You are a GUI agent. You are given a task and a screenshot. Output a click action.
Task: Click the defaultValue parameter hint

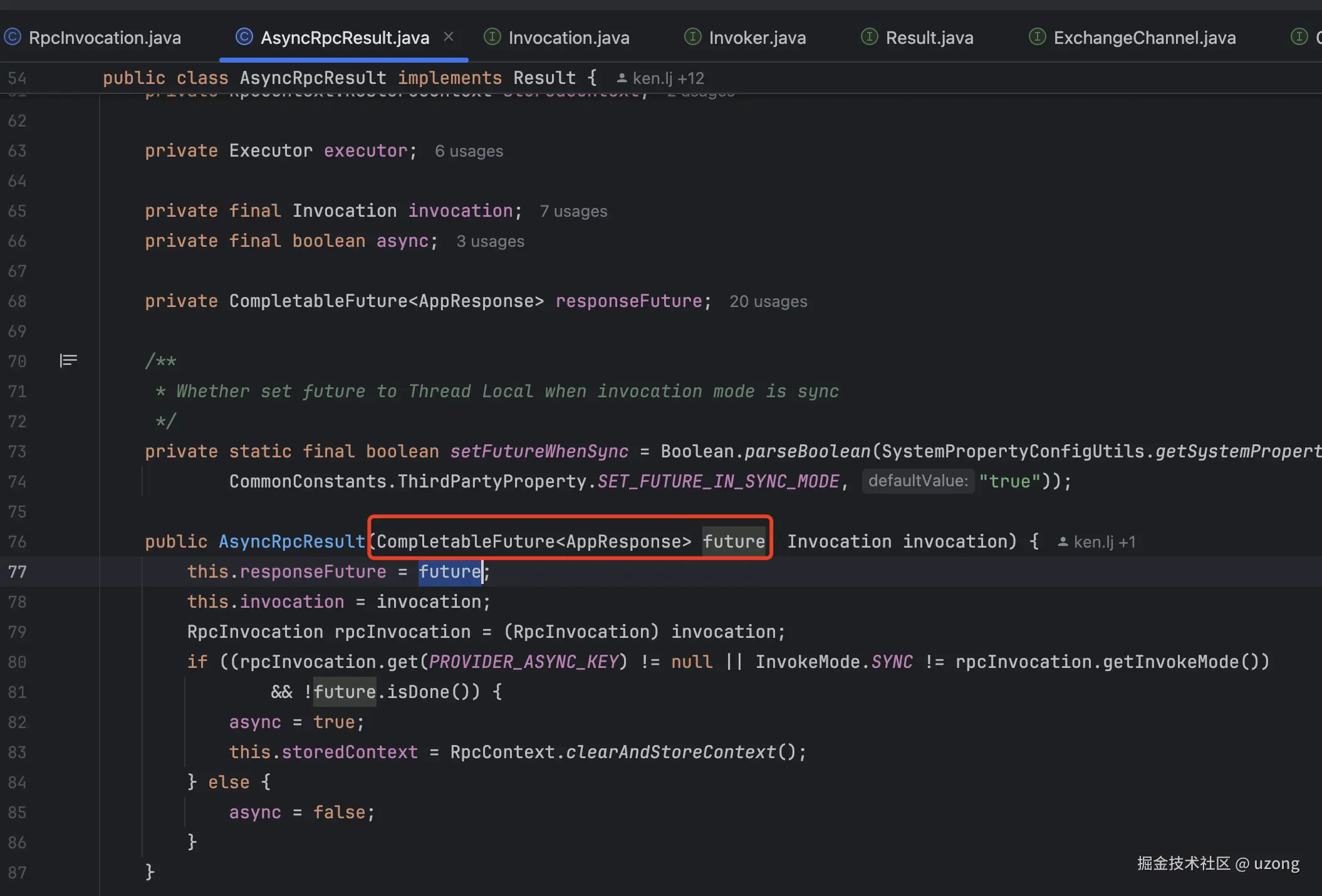(918, 481)
